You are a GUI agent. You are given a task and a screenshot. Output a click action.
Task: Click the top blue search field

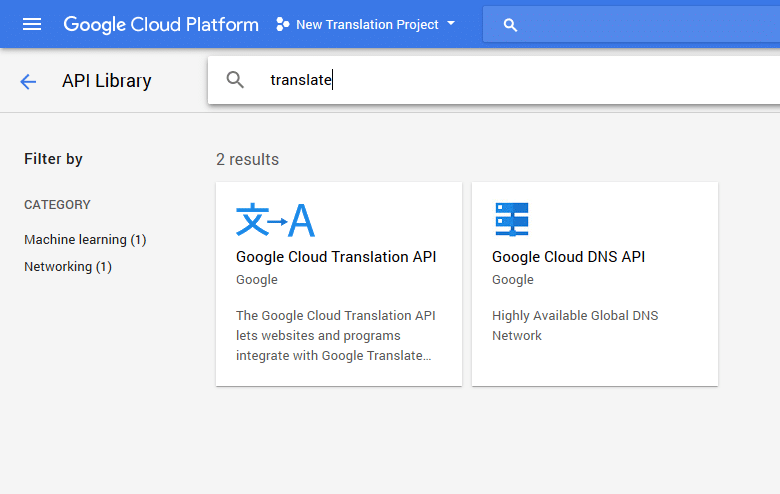pos(631,24)
